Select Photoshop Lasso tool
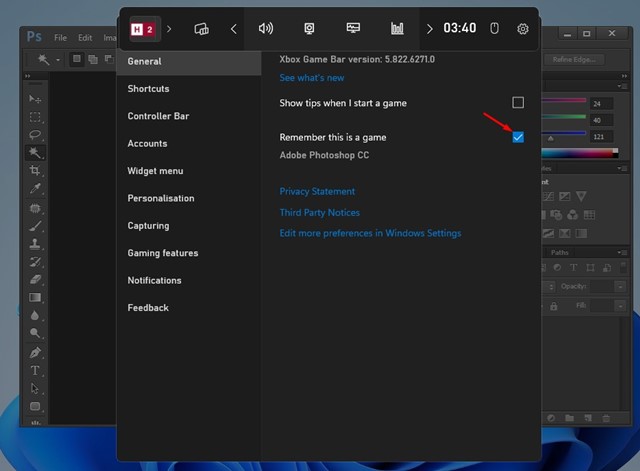Viewport: 640px width, 471px height. pos(35,135)
